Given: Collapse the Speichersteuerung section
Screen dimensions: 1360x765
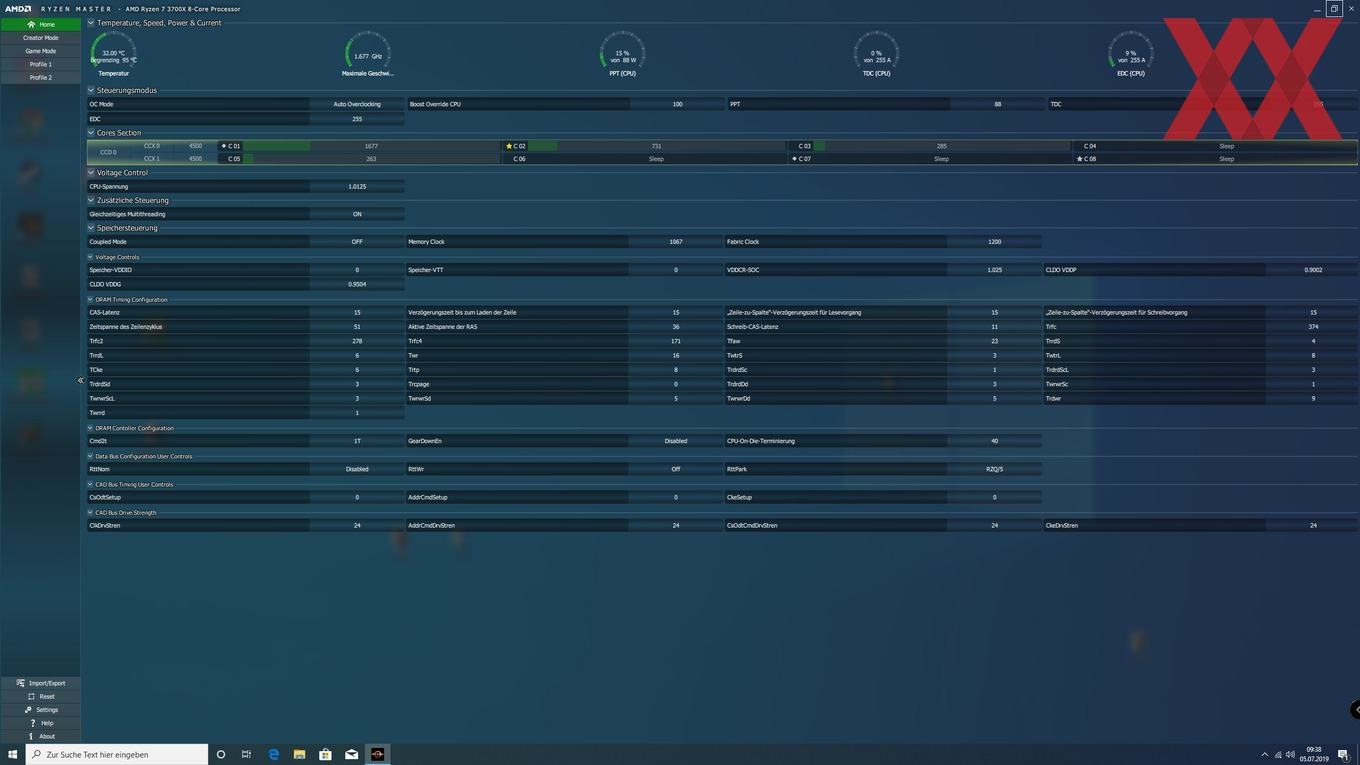Looking at the screenshot, I should pyautogui.click(x=91, y=228).
